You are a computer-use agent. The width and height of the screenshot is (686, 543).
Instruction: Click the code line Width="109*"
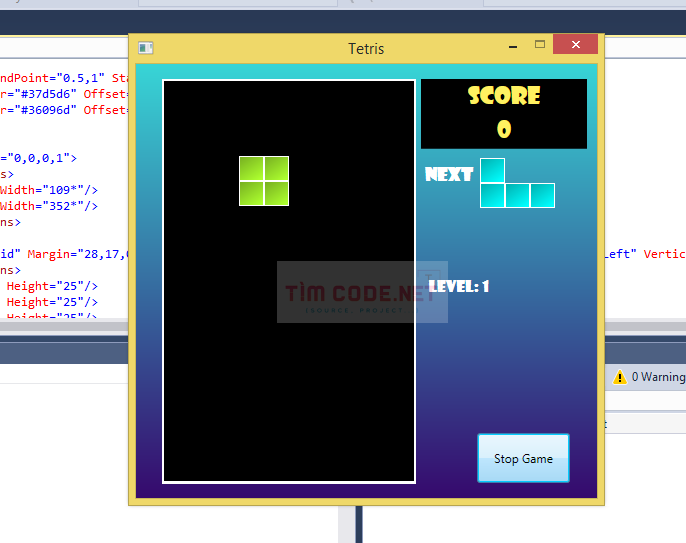coord(49,190)
